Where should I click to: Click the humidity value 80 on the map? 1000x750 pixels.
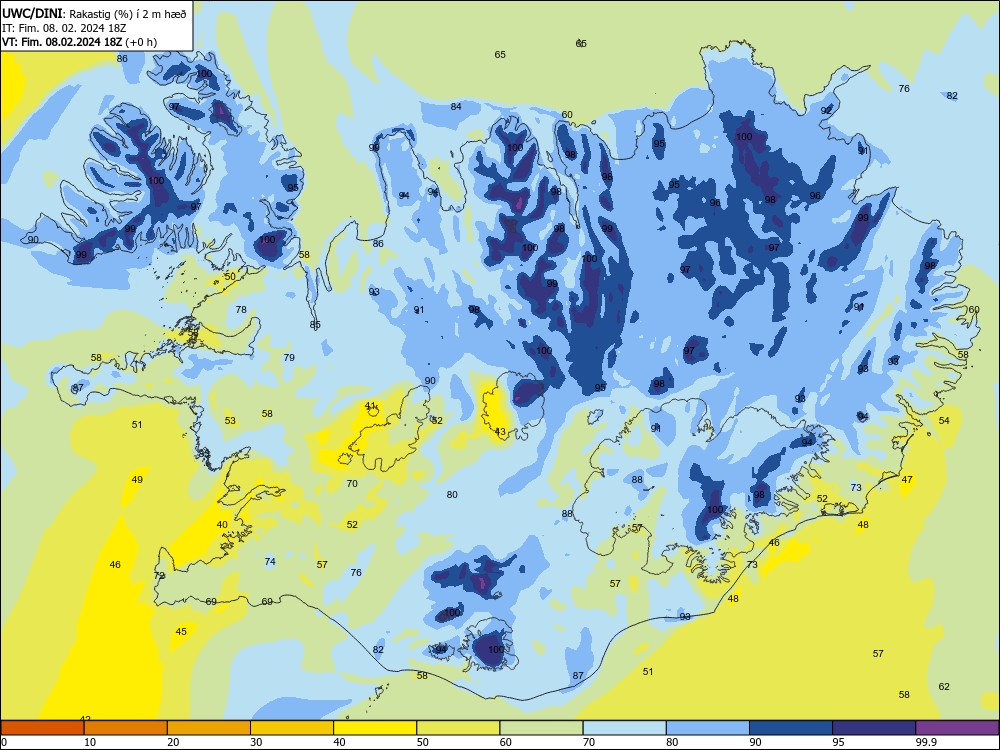(x=452, y=494)
